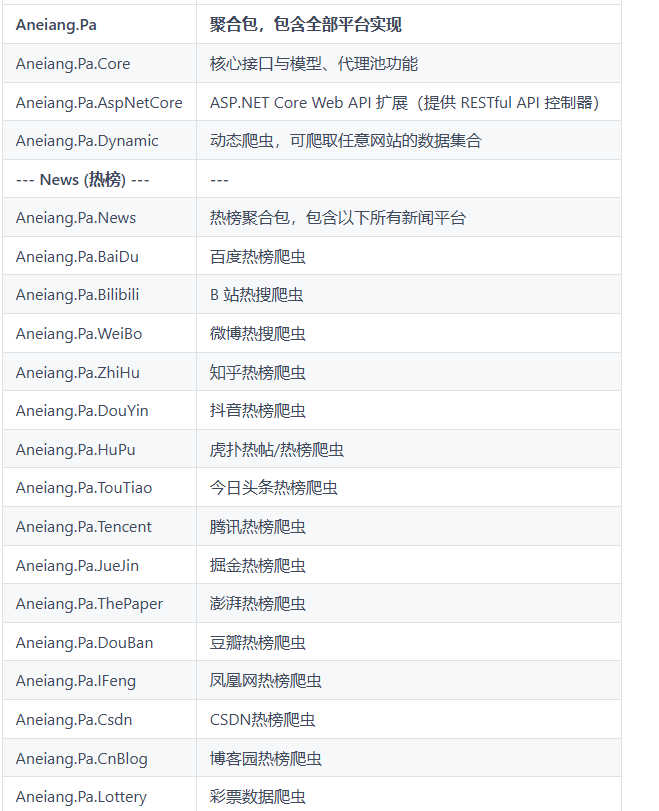Click the 今日头条热榜爬虫 description
The height and width of the screenshot is (811, 659).
tap(274, 488)
